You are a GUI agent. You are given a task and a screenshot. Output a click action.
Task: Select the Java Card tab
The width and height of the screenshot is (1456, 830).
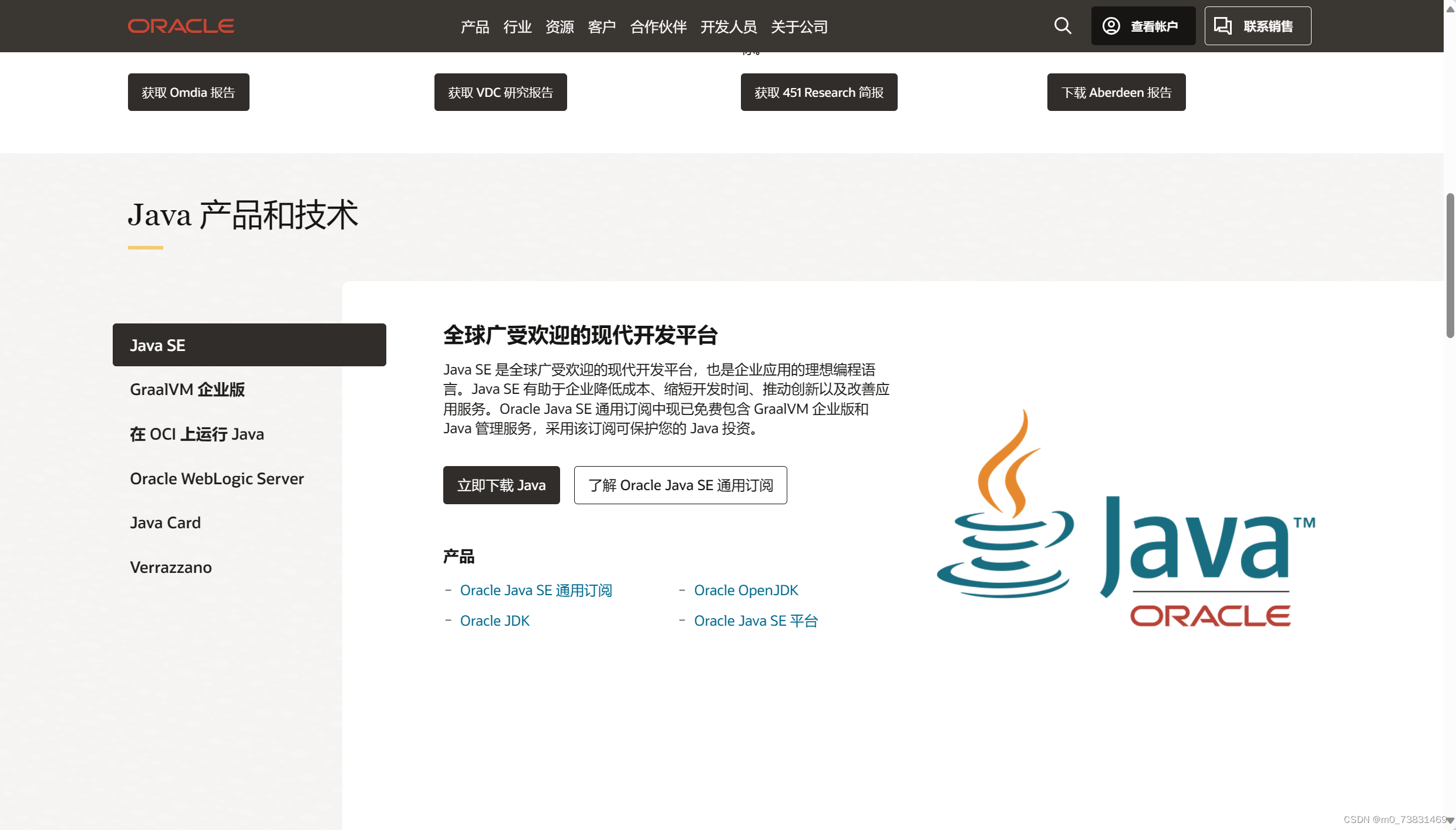click(x=166, y=522)
